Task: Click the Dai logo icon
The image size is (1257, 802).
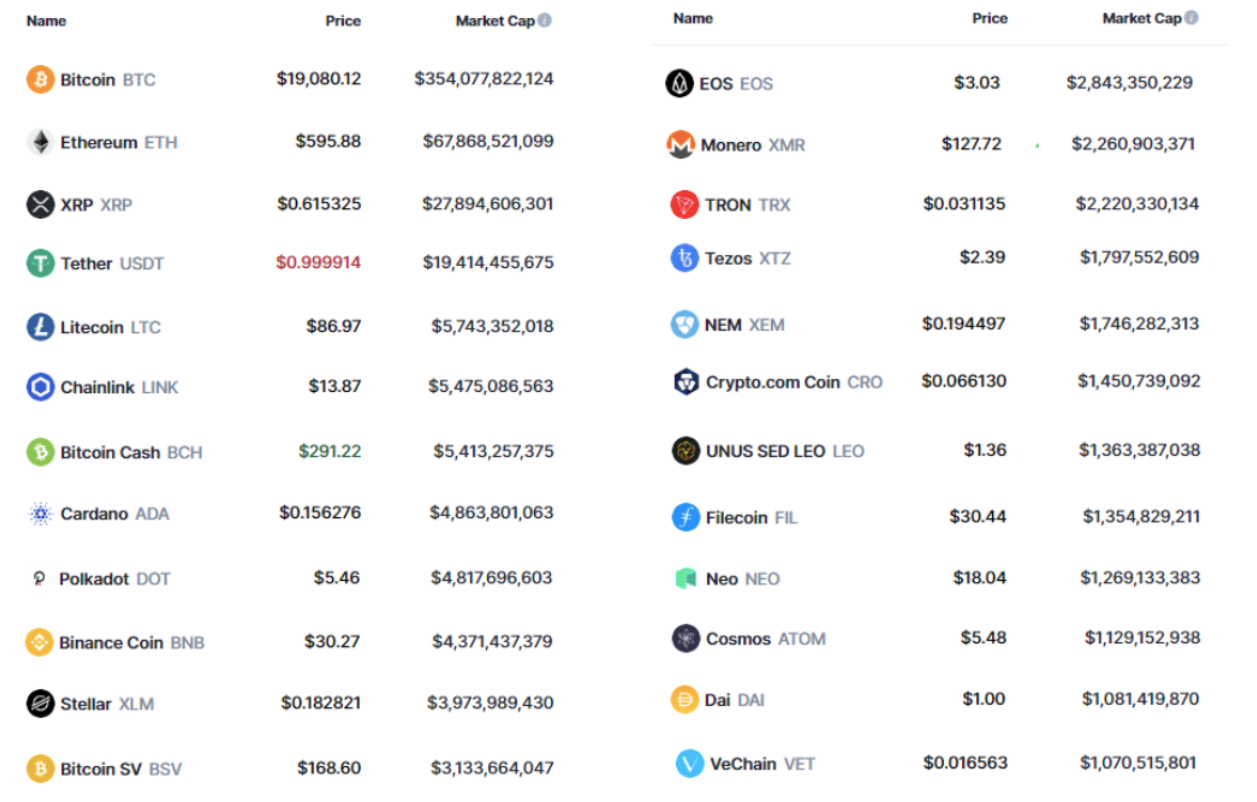Action: coord(685,700)
